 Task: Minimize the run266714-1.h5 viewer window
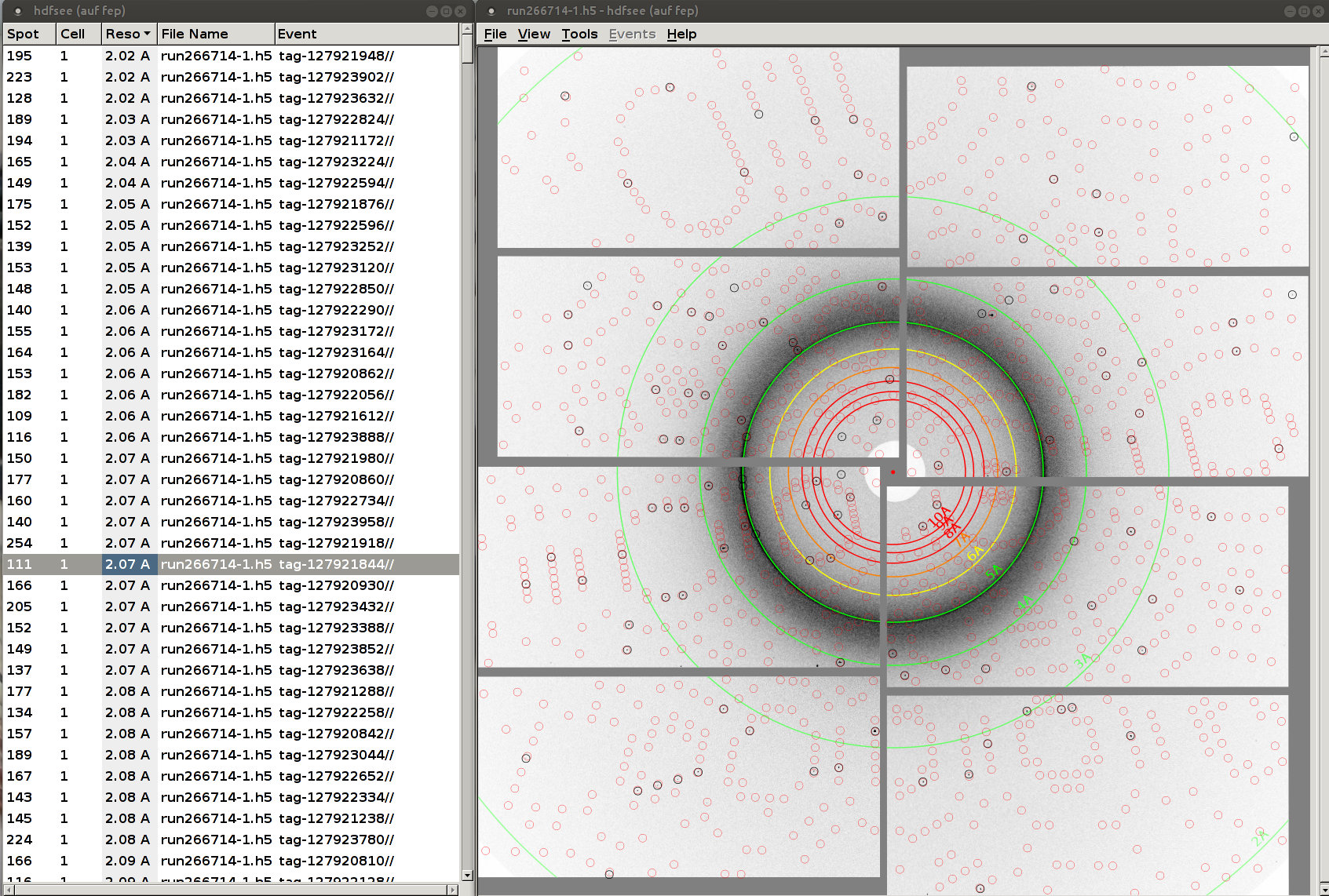point(1290,11)
